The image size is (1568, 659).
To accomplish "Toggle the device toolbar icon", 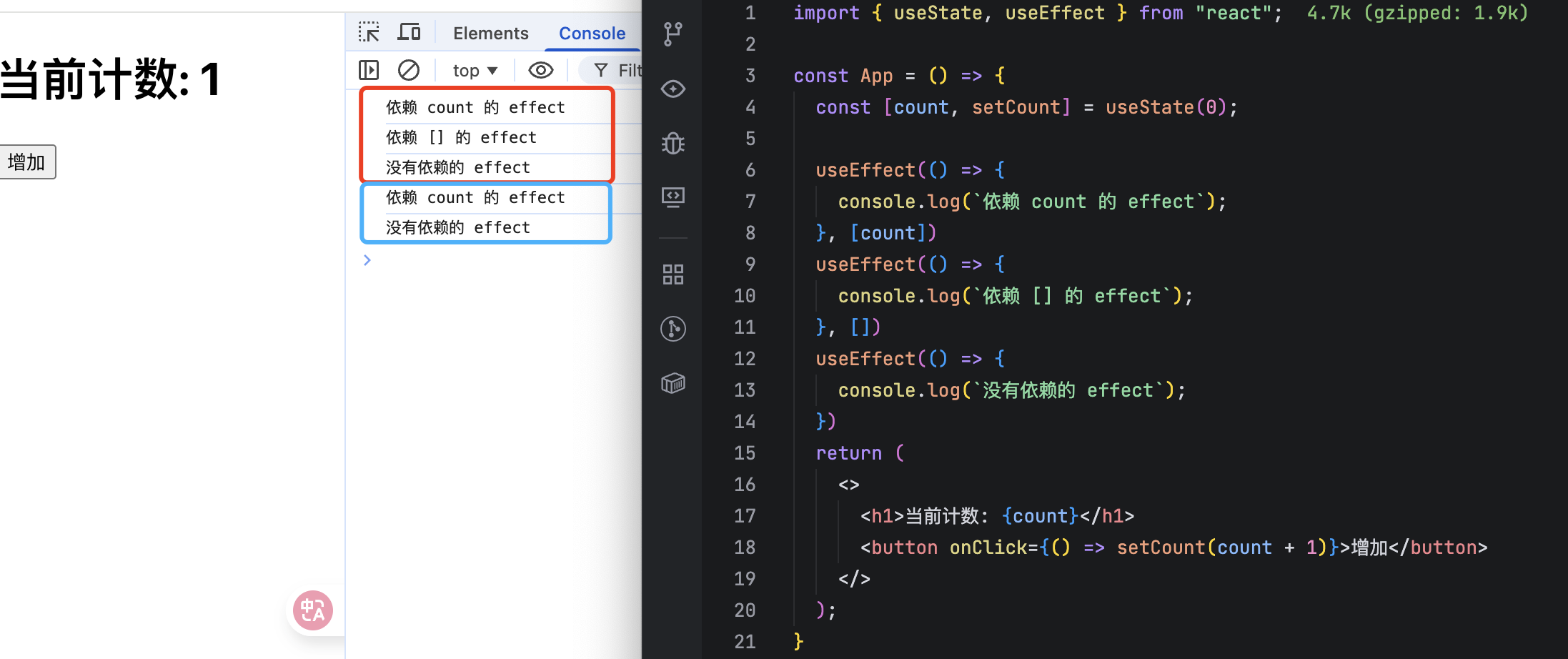I will (x=409, y=33).
